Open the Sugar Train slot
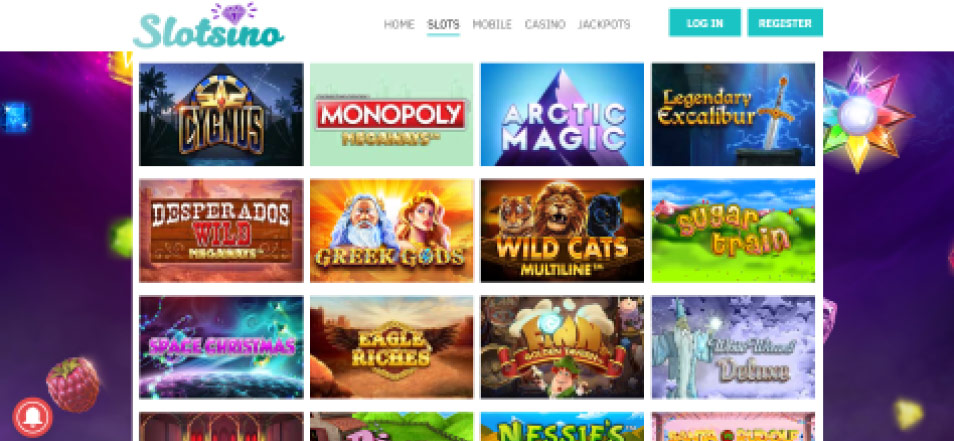 (x=733, y=231)
